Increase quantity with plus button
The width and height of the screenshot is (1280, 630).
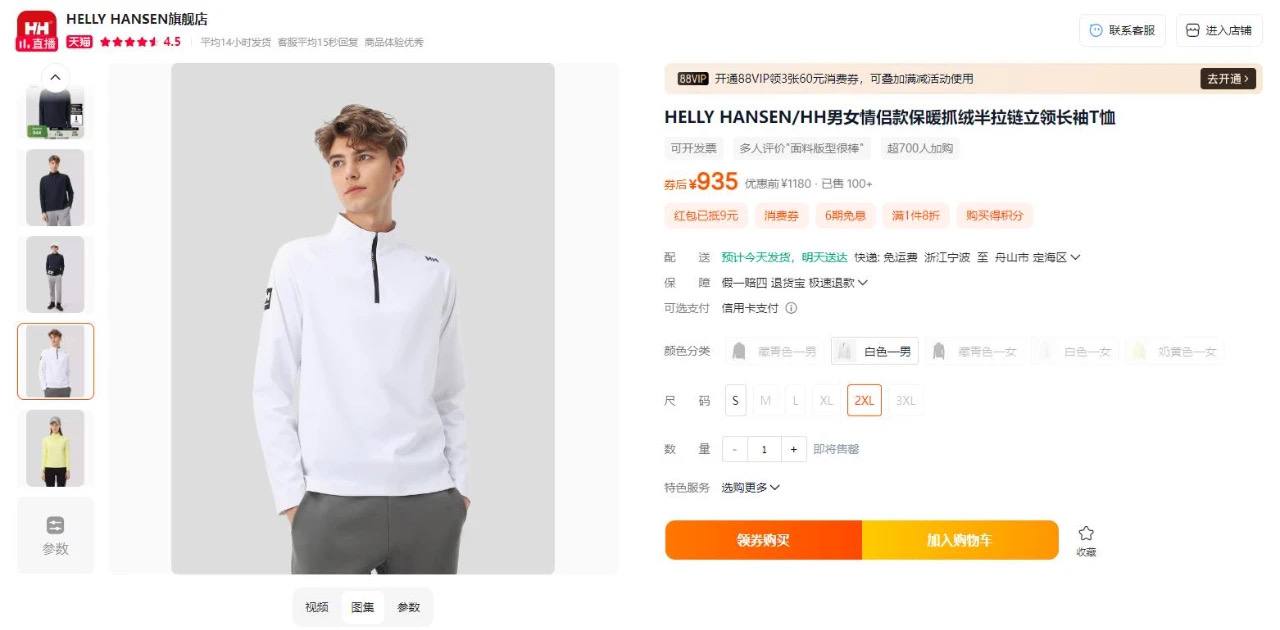point(793,450)
